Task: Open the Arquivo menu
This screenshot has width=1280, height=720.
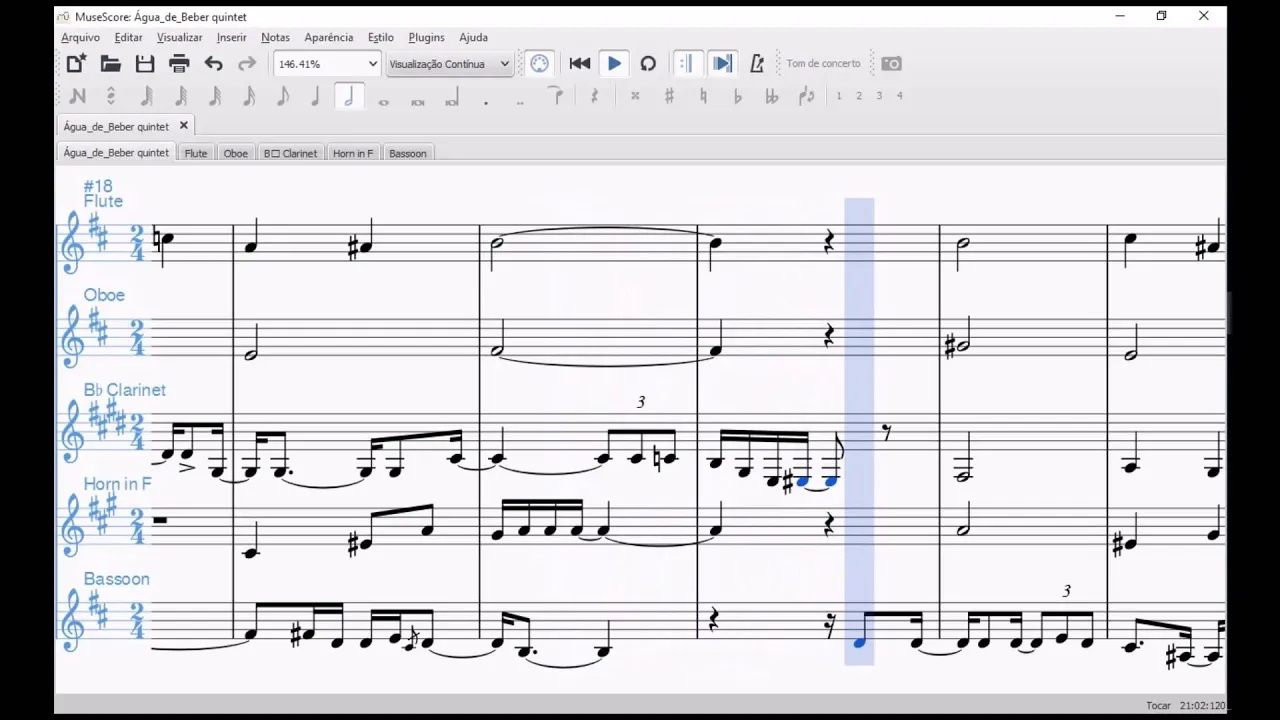Action: pyautogui.click(x=80, y=37)
